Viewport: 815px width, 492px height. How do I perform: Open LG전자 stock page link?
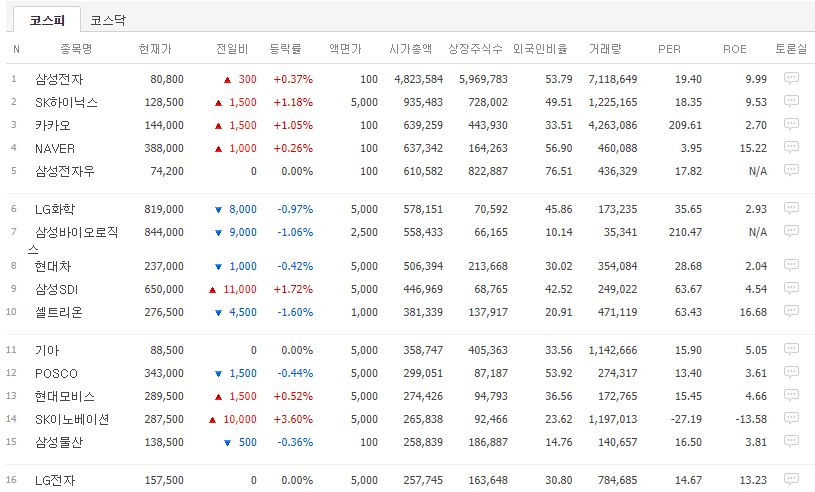coord(55,480)
